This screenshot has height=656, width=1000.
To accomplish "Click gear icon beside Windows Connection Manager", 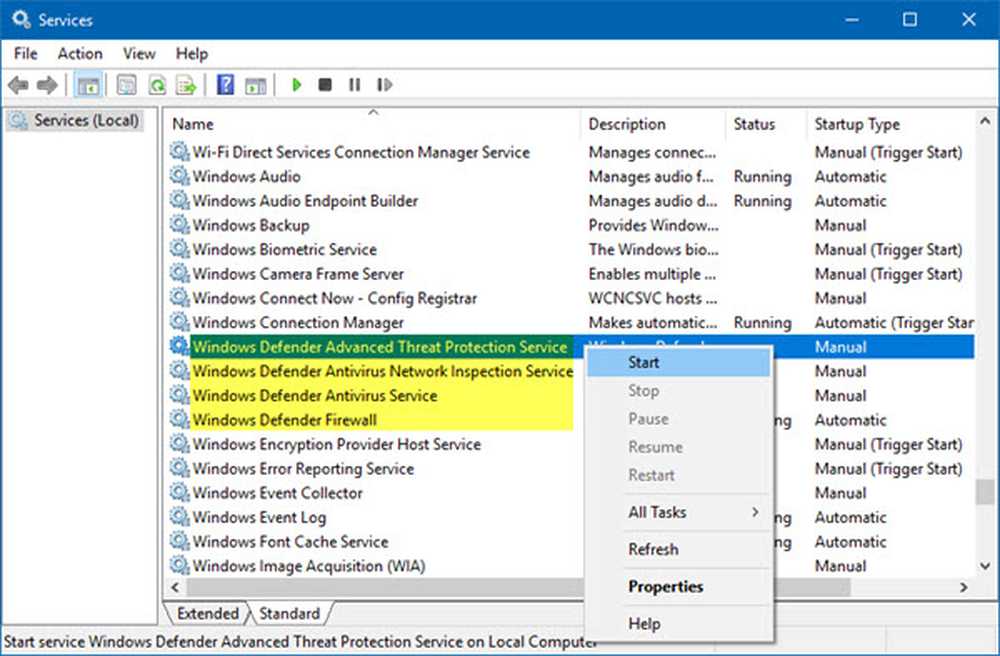I will [179, 322].
